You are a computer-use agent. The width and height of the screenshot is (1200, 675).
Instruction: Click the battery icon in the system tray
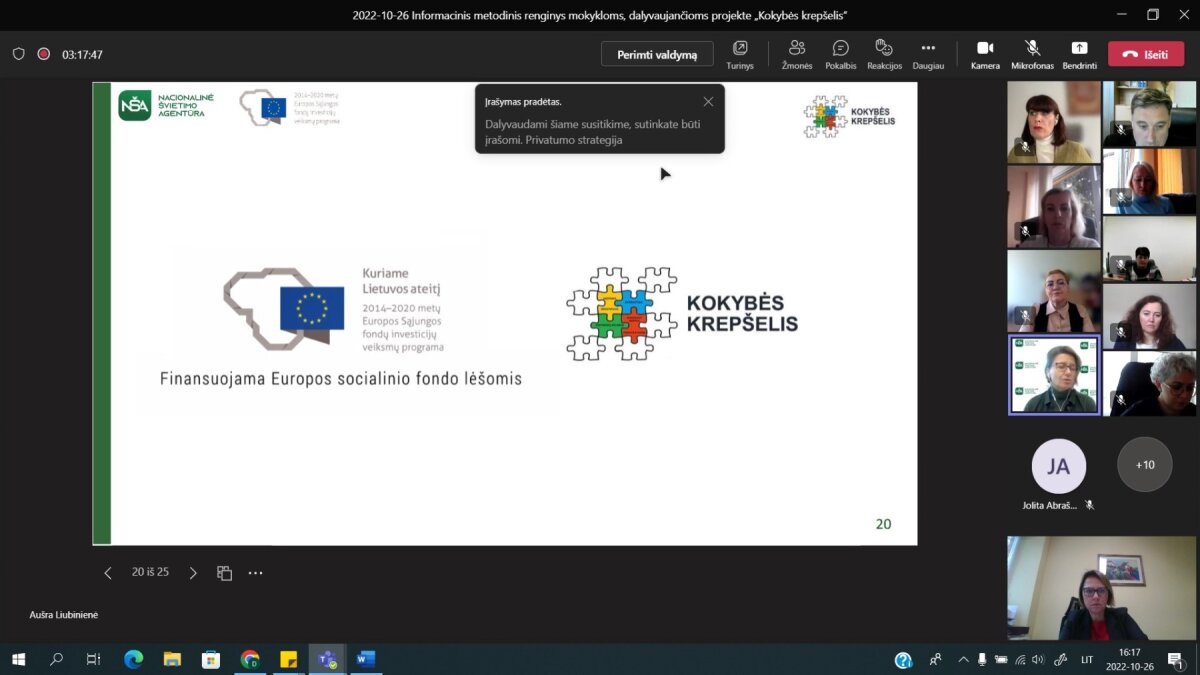click(x=1001, y=660)
